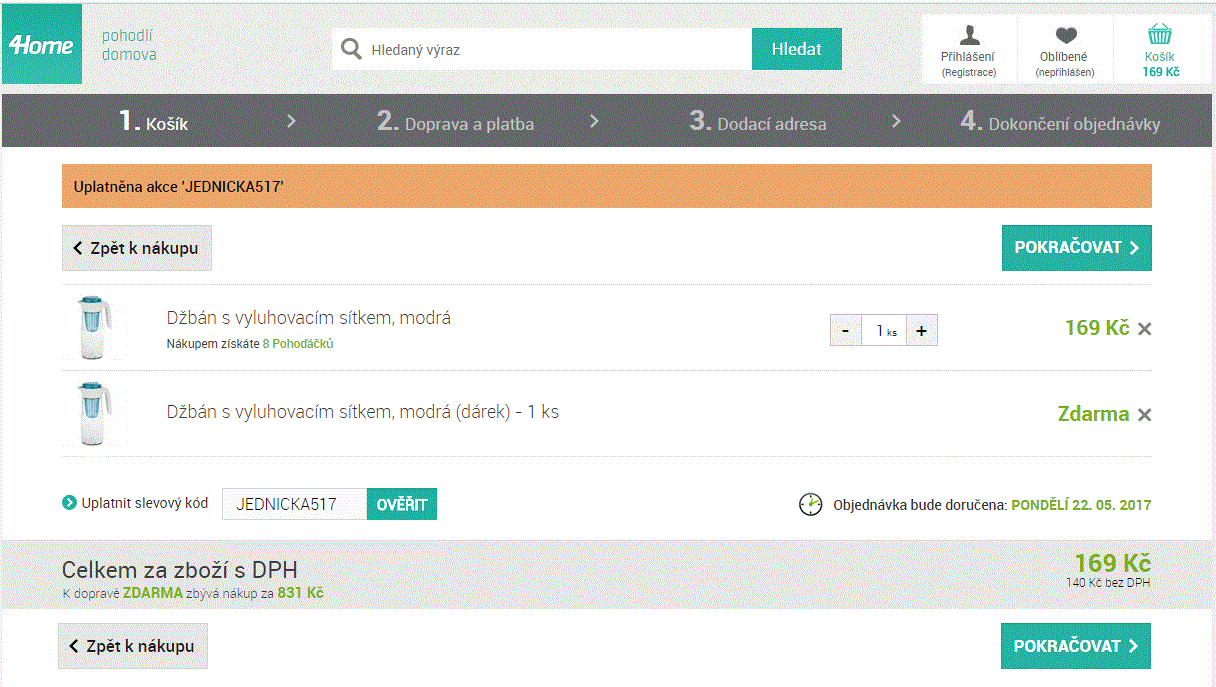Open Oblíbené favorites heart icon
Viewport: 1216px width, 687px height.
1065,37
